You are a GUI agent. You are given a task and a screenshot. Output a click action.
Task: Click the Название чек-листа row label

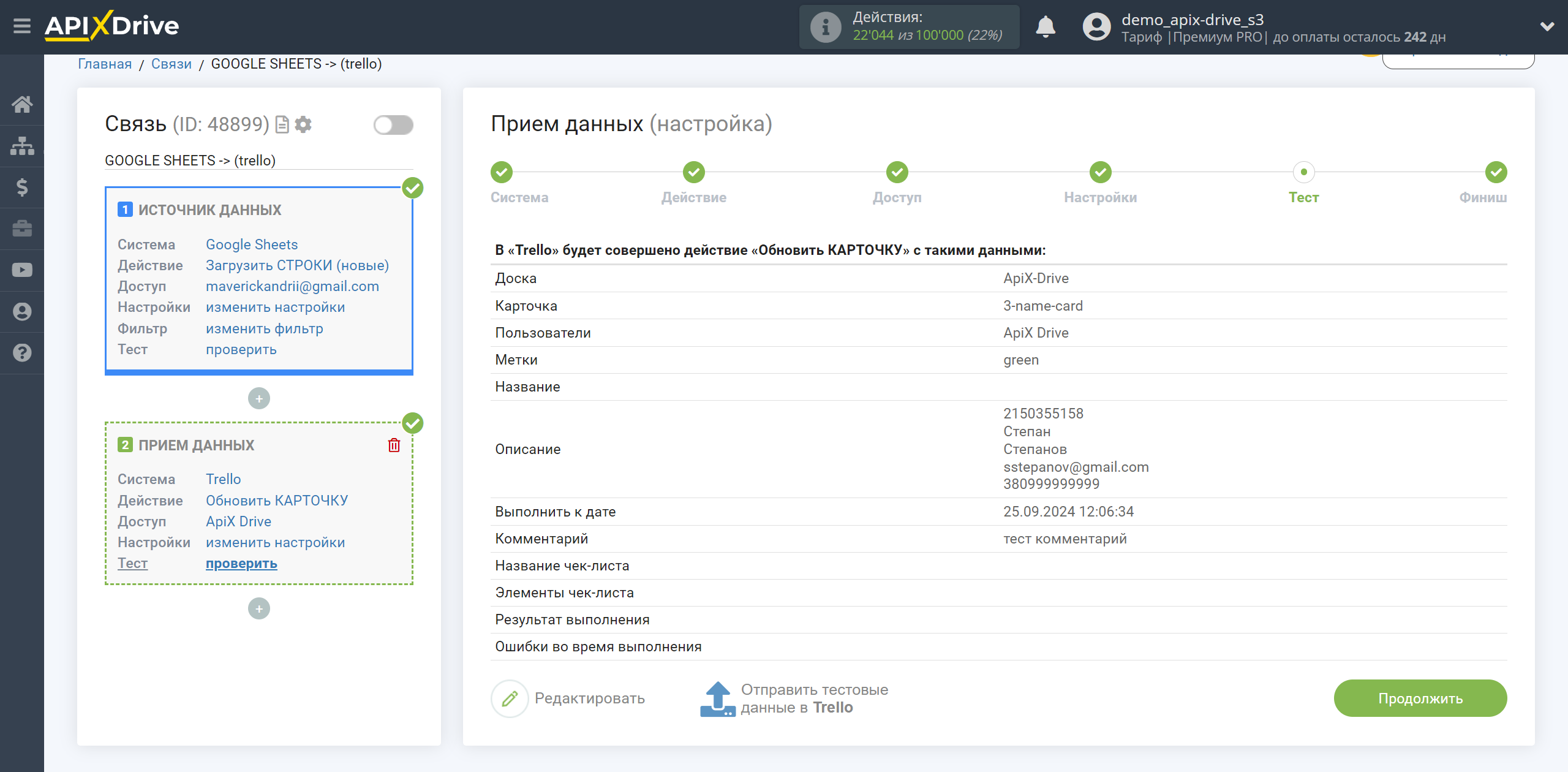point(562,566)
